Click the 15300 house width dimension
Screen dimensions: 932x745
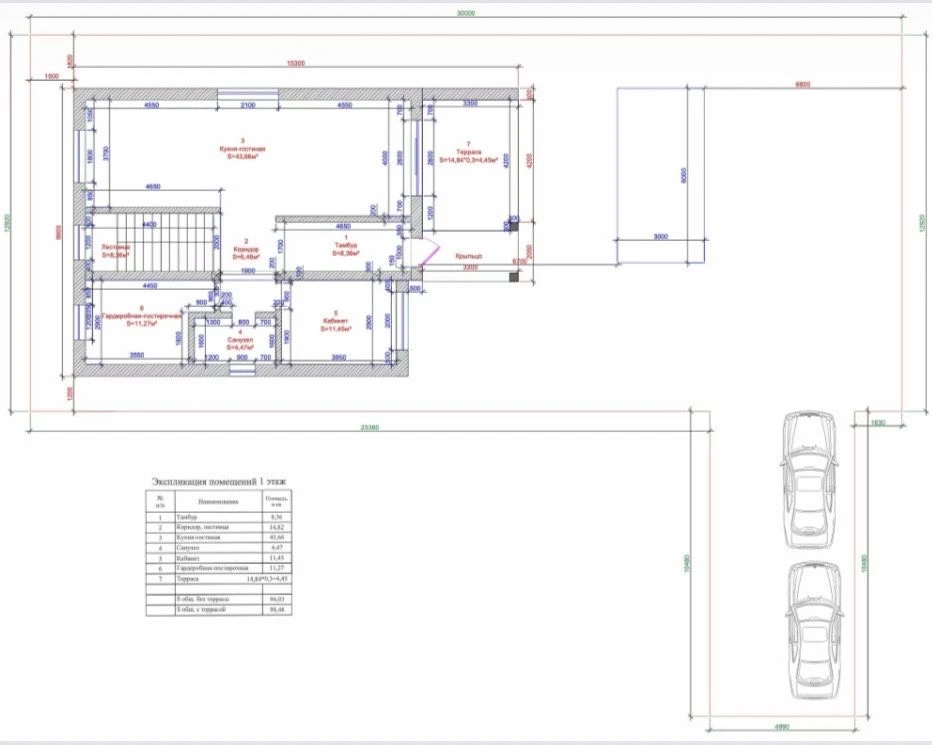pyautogui.click(x=295, y=63)
